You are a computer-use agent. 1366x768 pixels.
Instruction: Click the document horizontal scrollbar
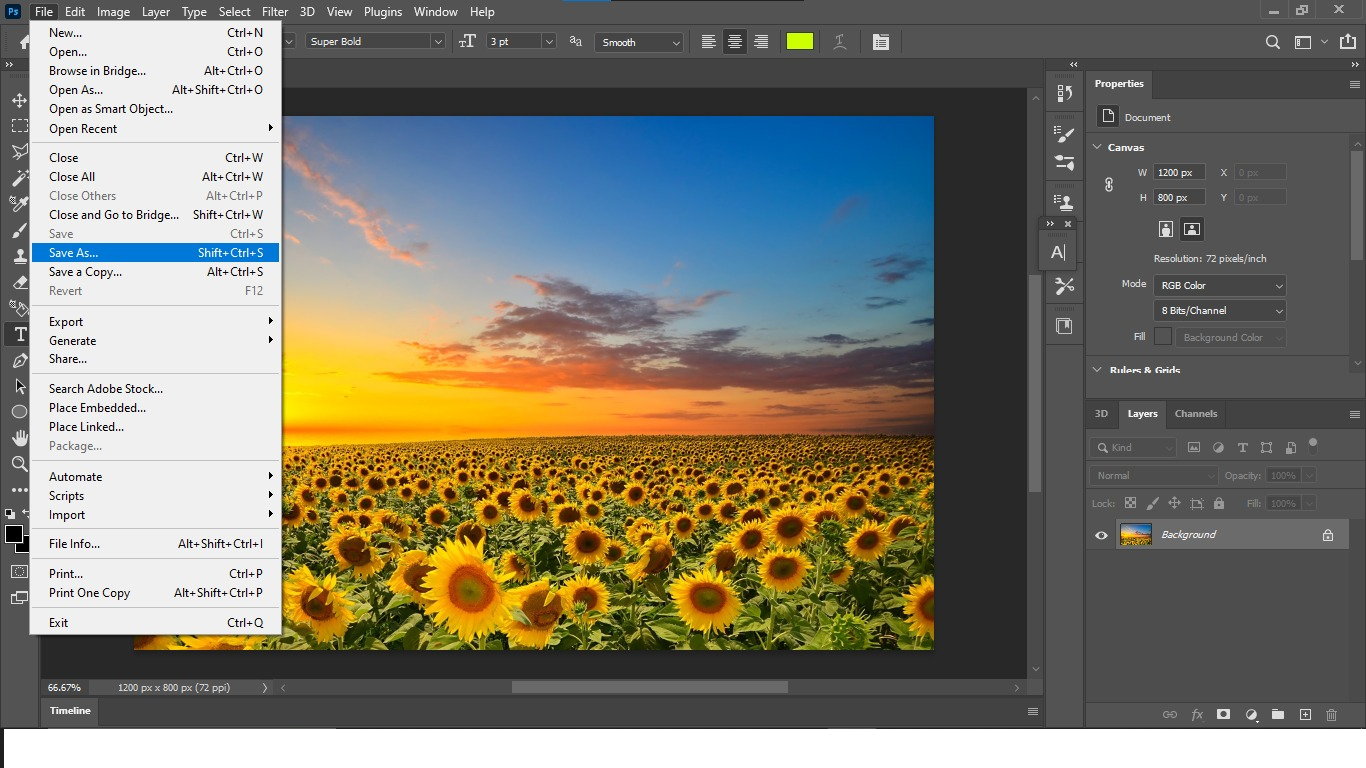click(648, 687)
